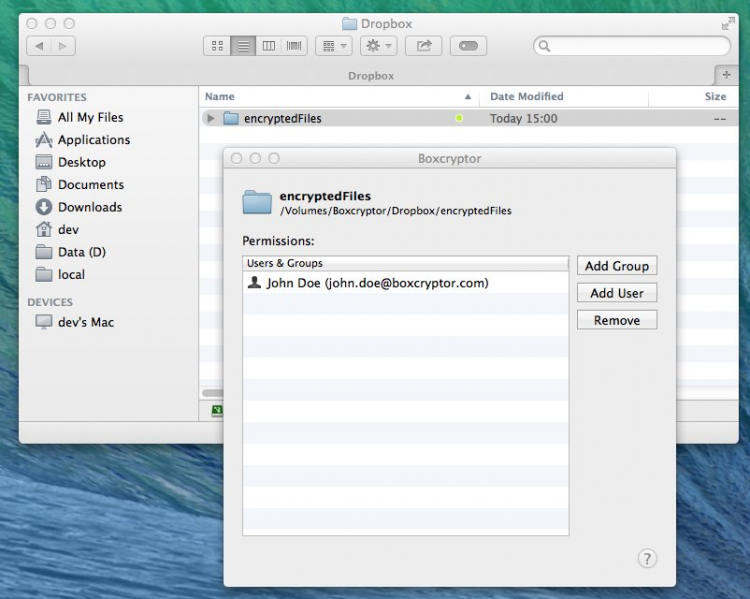
Task: Sort by Size column
Action: [x=694, y=96]
